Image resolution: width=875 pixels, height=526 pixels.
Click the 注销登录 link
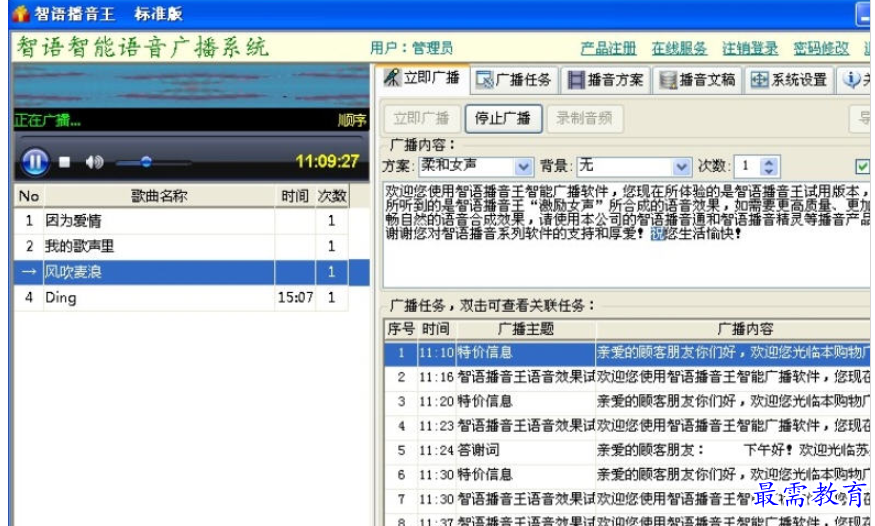750,49
